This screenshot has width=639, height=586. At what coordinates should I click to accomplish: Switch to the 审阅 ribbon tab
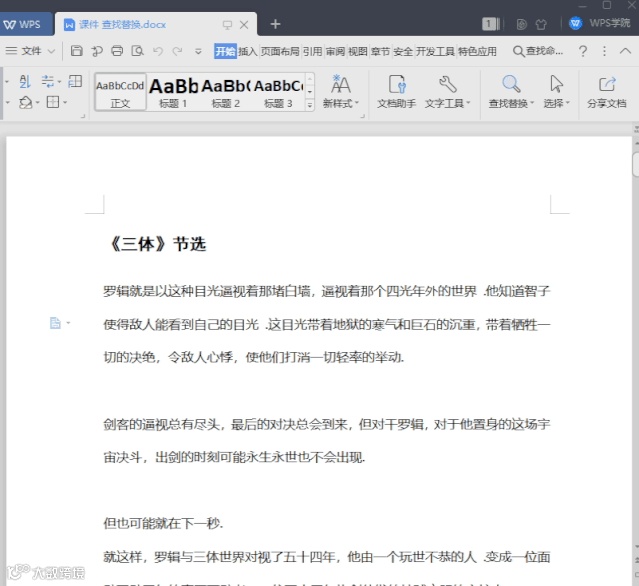tap(335, 51)
